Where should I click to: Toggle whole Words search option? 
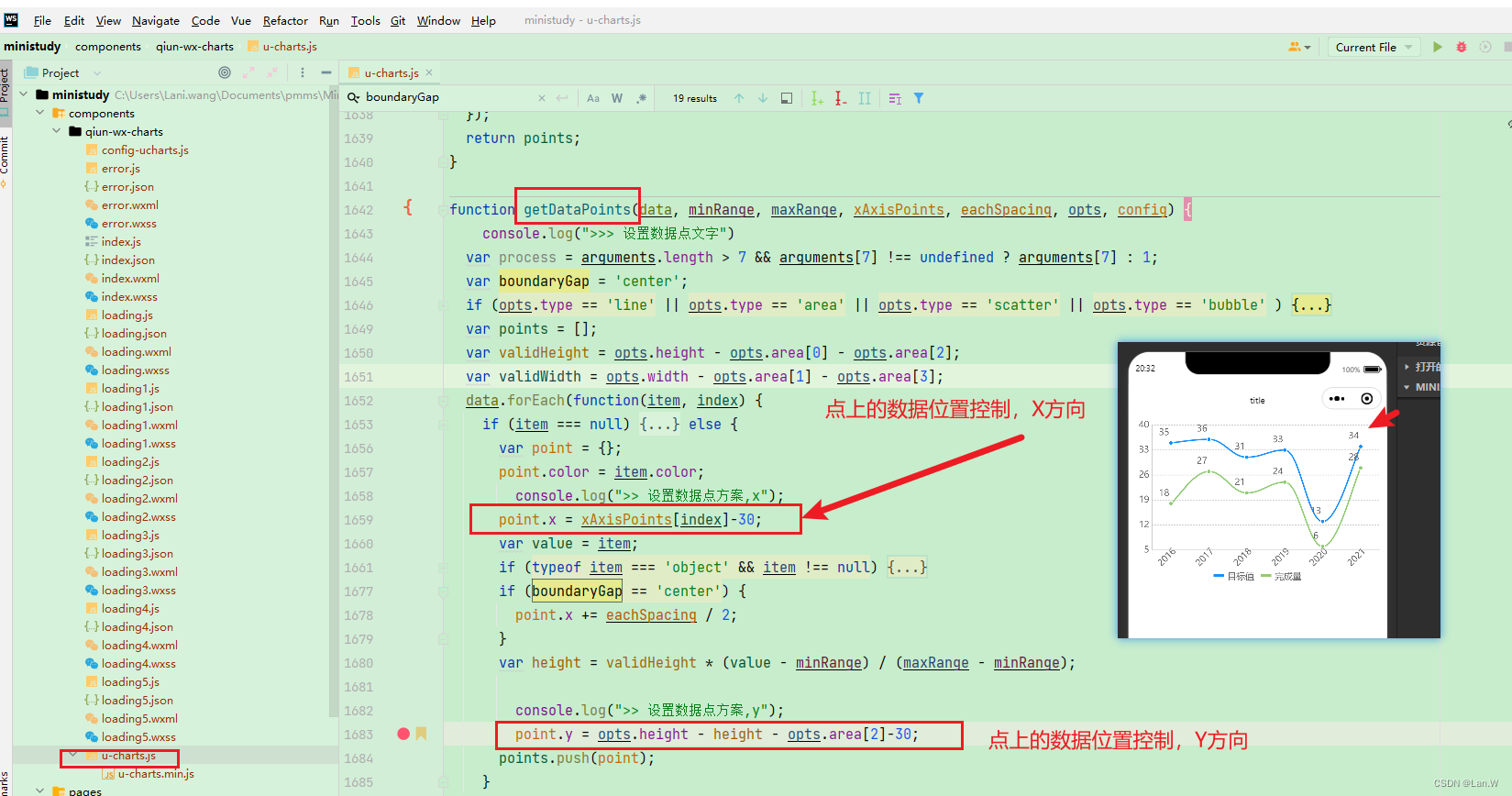tap(617, 98)
